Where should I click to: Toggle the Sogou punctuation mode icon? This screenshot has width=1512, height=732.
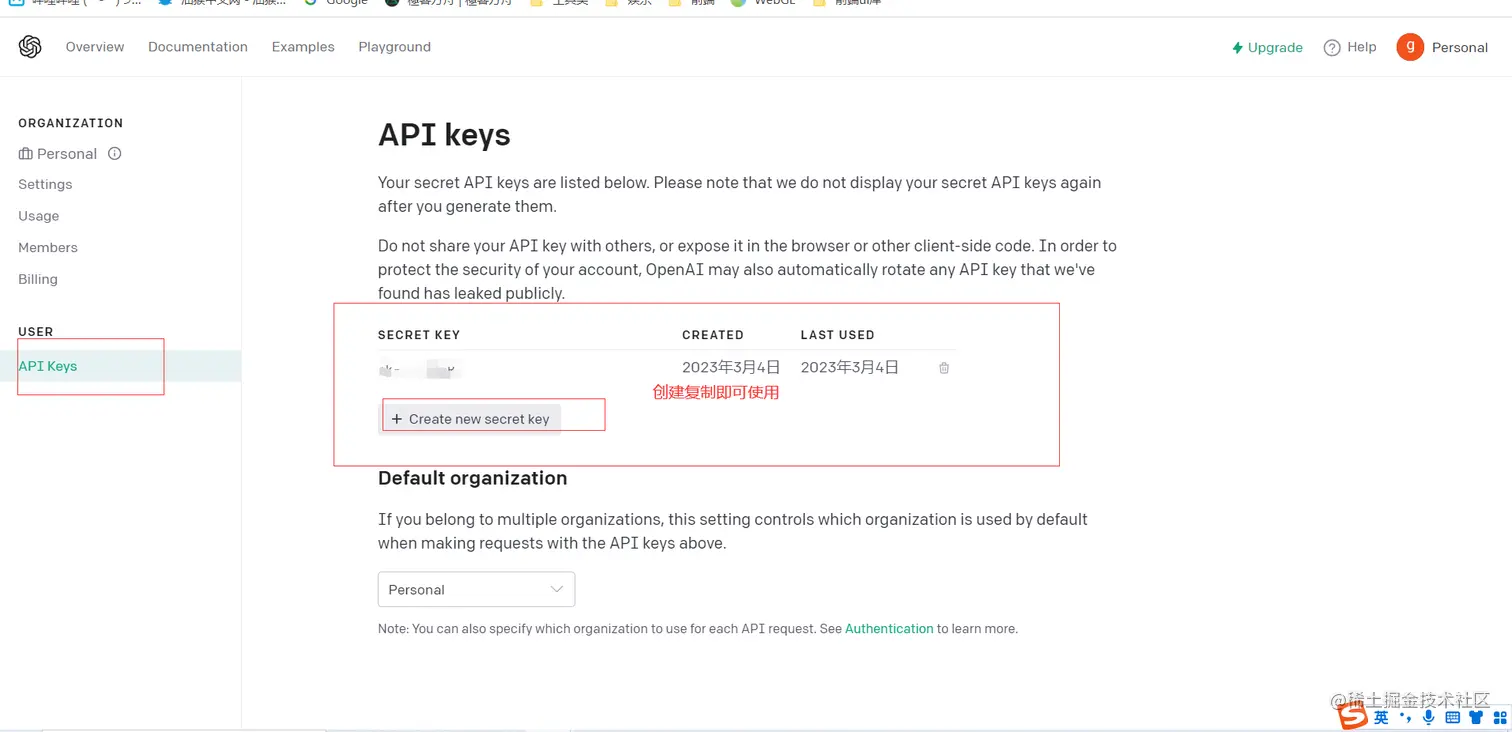click(1406, 718)
